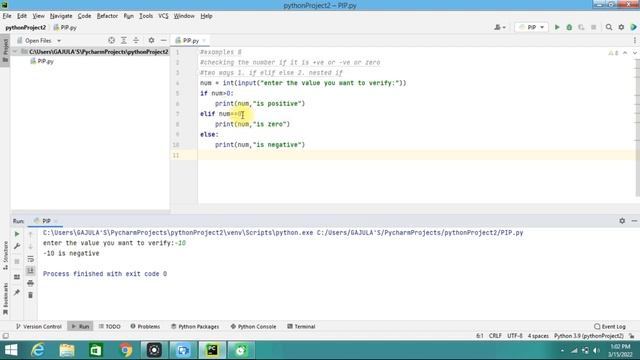The height and width of the screenshot is (360, 640).
Task: Change file encoding via UTF-8 widget
Action: point(515,336)
